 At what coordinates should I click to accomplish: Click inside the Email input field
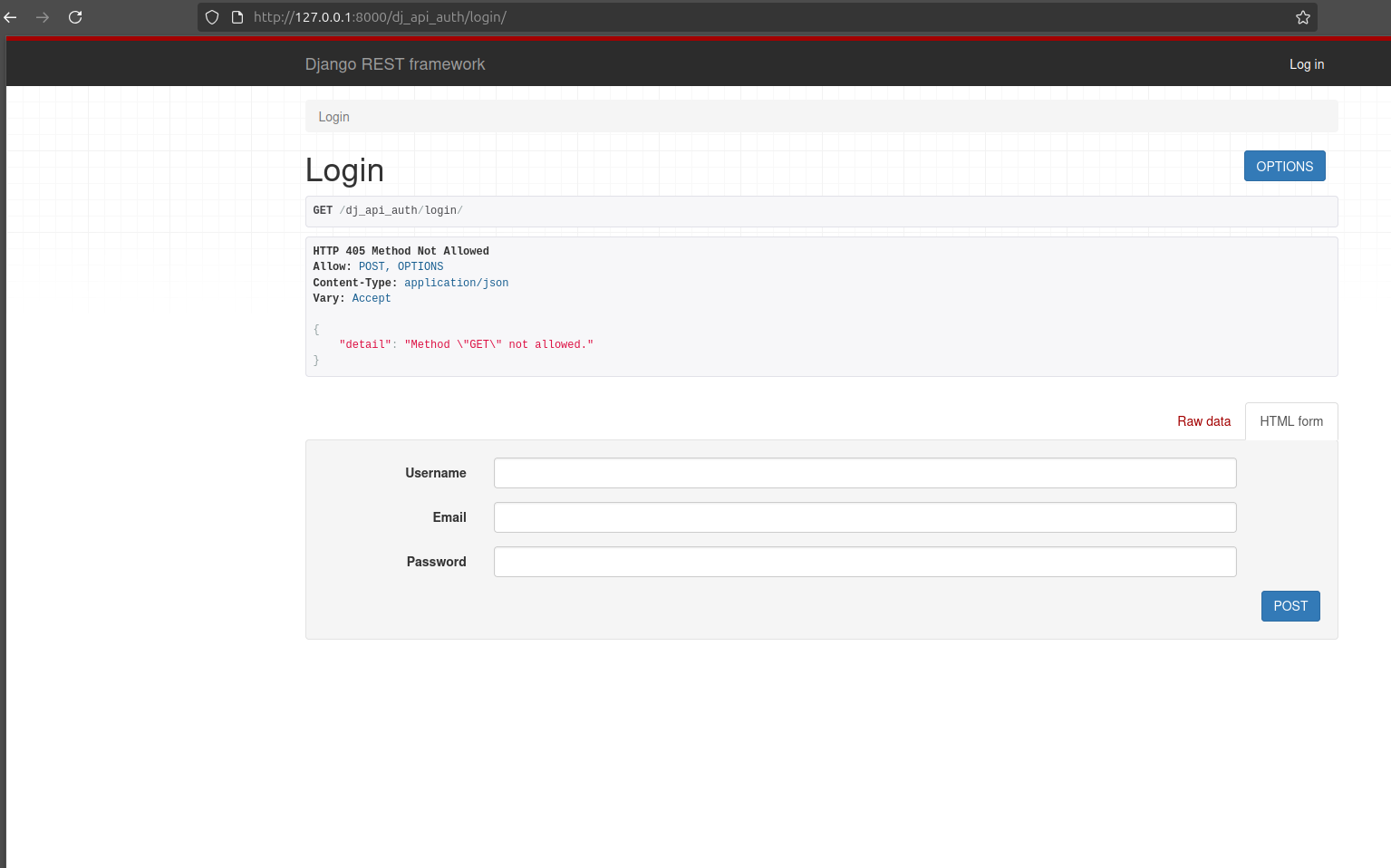point(864,516)
